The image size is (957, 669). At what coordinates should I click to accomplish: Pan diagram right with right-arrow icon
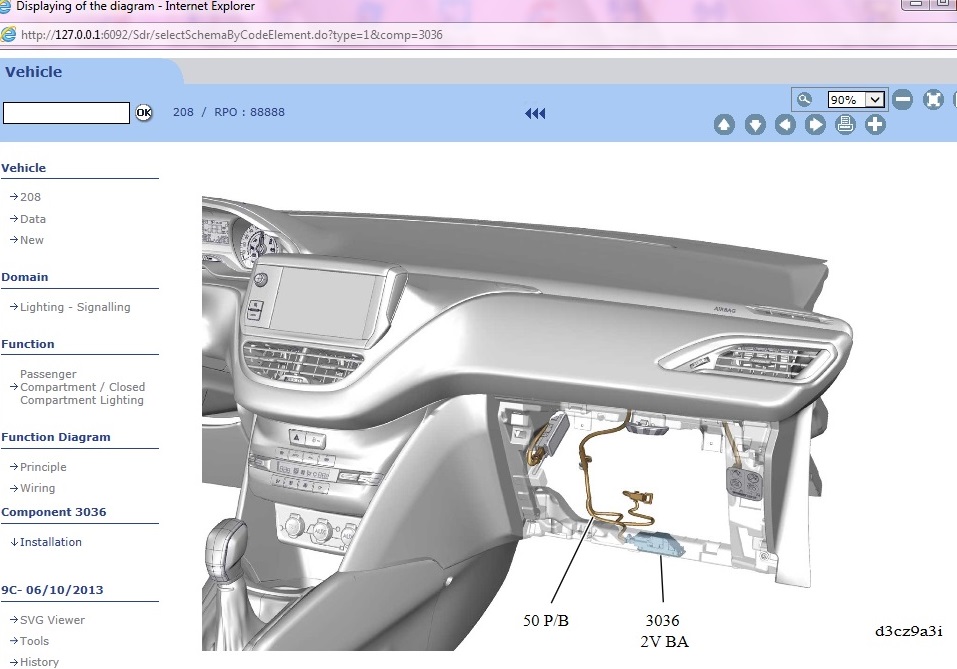[x=815, y=125]
